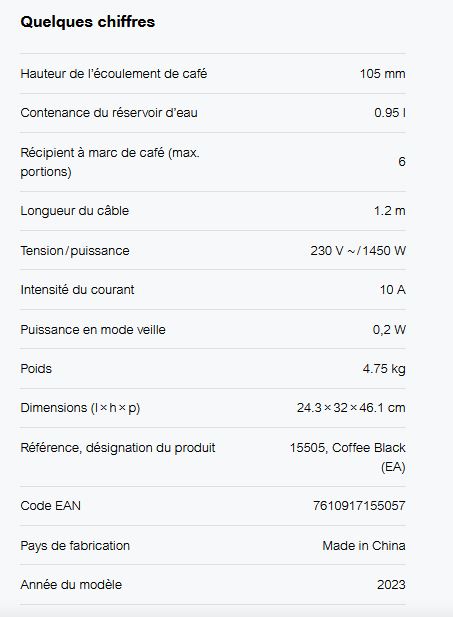This screenshot has height=617, width=453.
Task: Click the model year 2023 value
Action: tap(391, 585)
